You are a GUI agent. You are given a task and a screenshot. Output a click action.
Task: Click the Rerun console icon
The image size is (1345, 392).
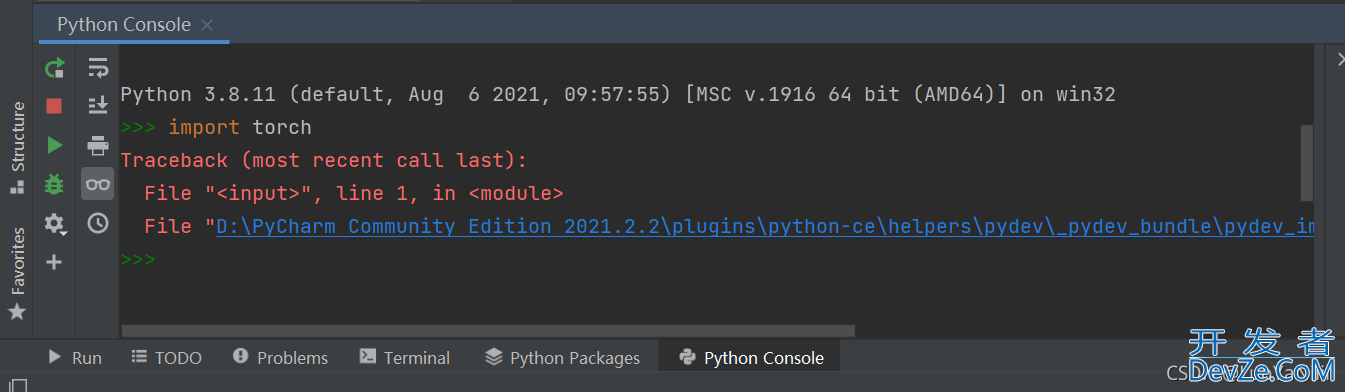pyautogui.click(x=54, y=68)
